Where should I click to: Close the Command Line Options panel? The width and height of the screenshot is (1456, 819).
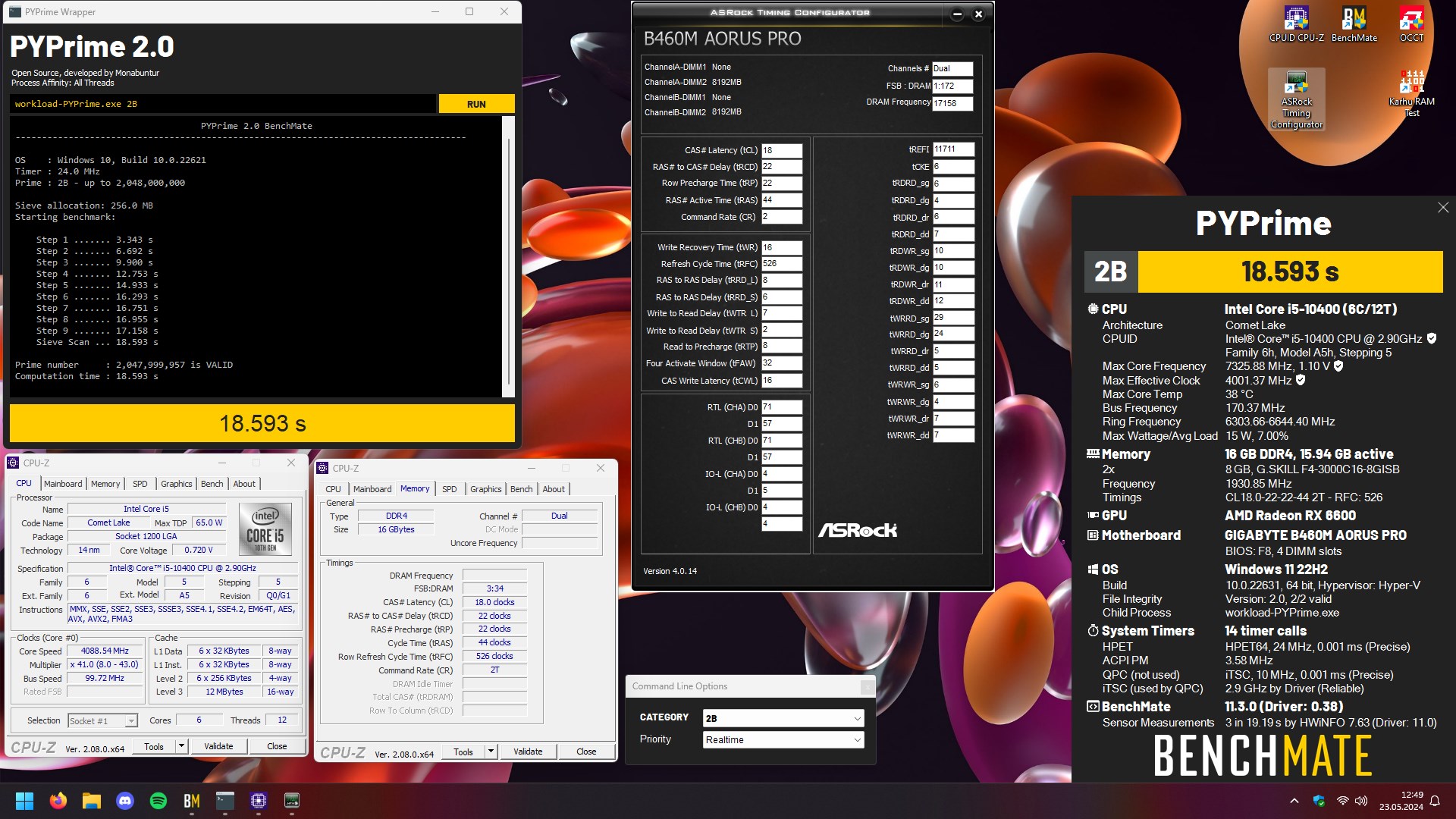tap(867, 687)
